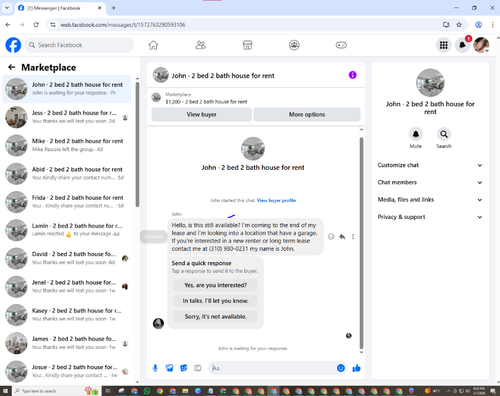This screenshot has width=500, height=396.
Task: Open Task View in the taskbar
Action: coord(108,391)
